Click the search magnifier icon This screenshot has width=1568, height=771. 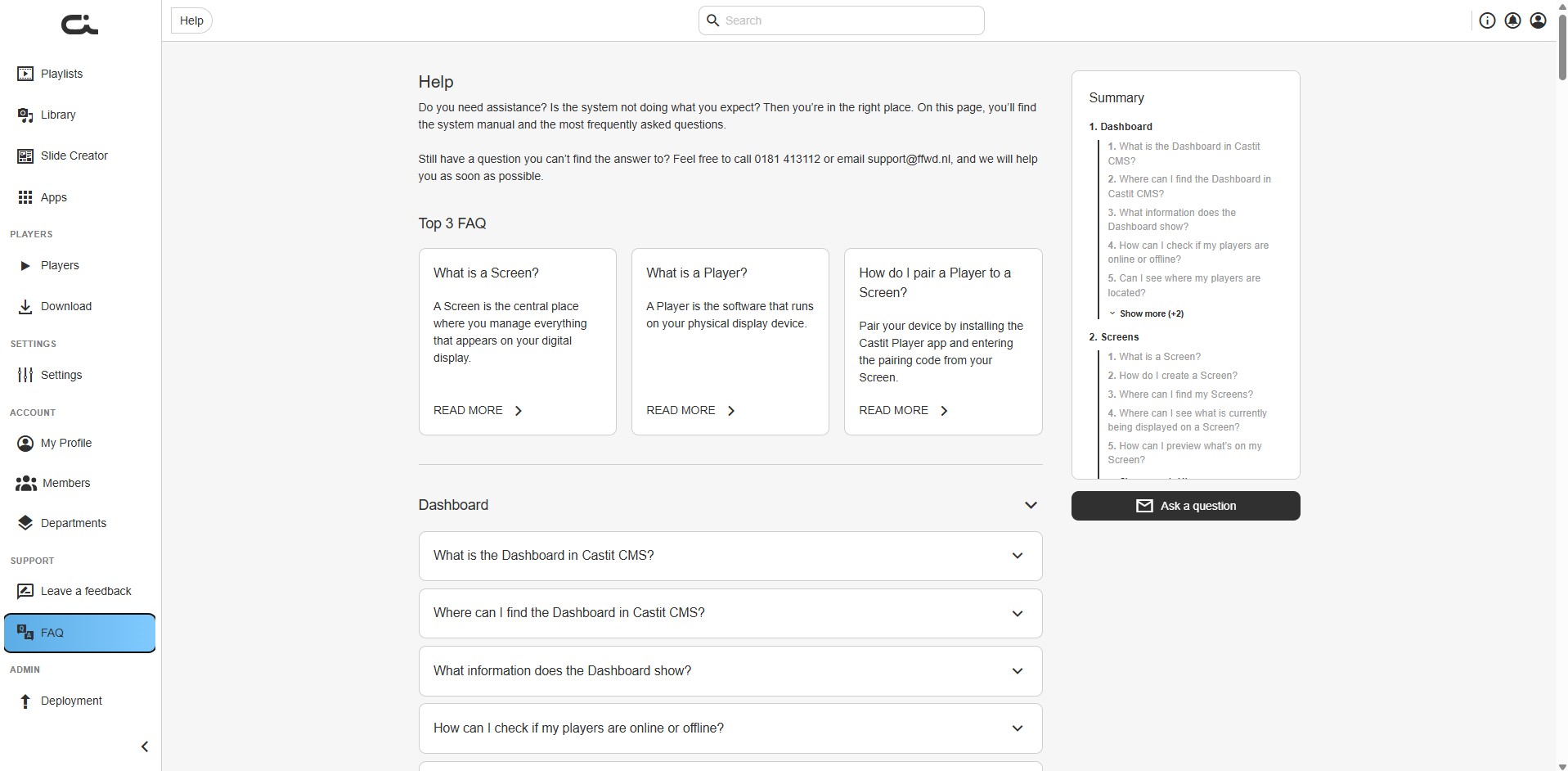pos(712,20)
